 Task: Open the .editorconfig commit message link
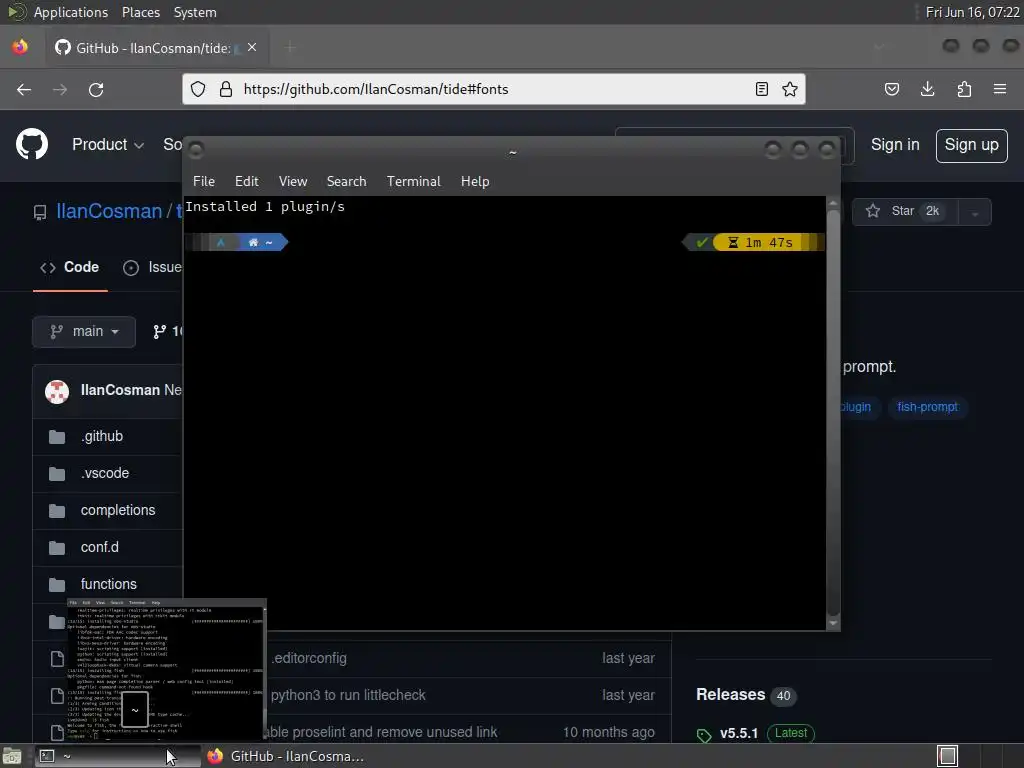tap(309, 658)
